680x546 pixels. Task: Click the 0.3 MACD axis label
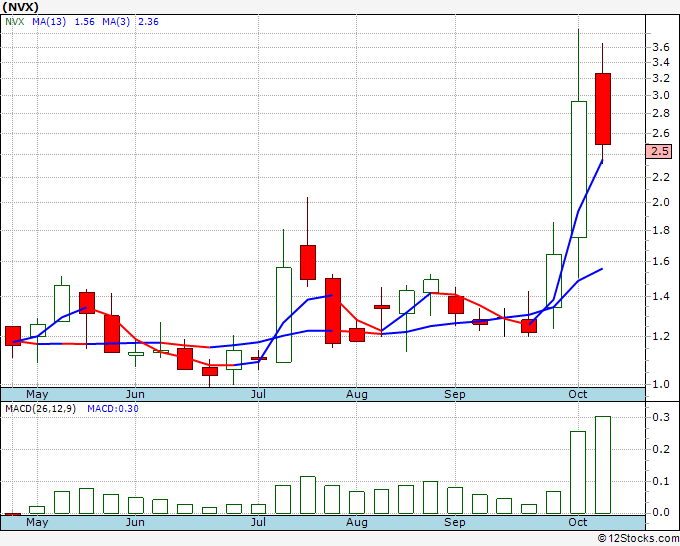point(659,417)
